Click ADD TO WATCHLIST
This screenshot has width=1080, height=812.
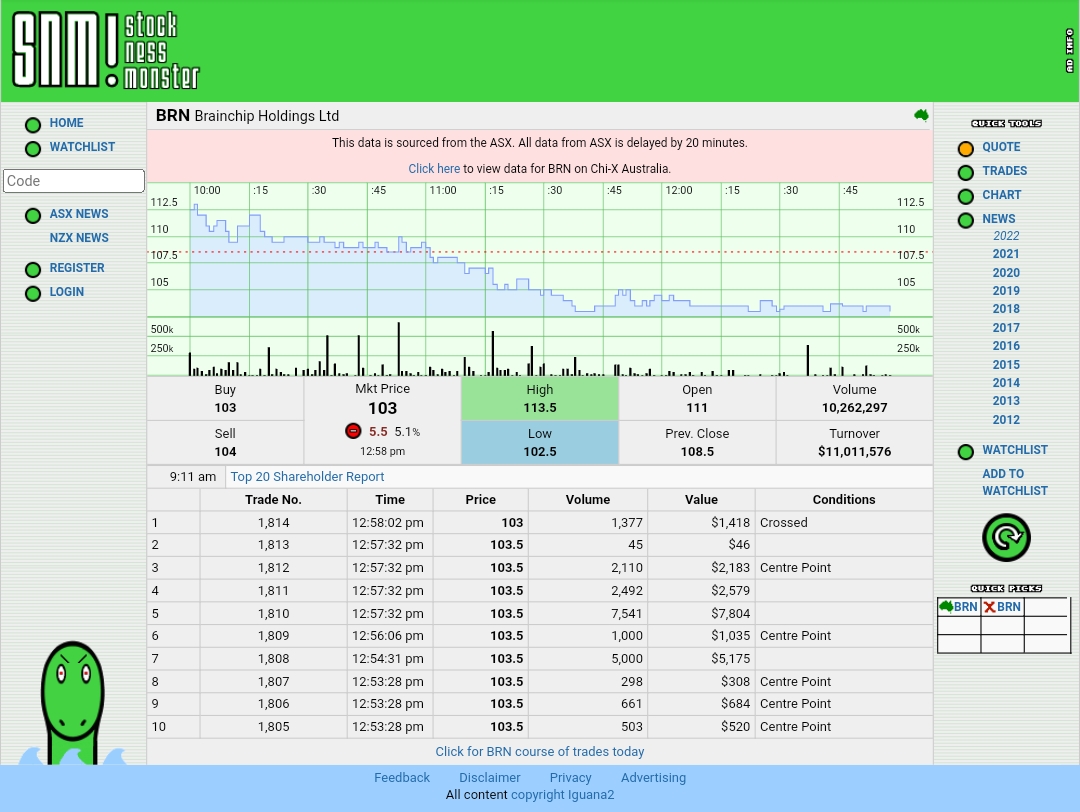[x=1015, y=482]
